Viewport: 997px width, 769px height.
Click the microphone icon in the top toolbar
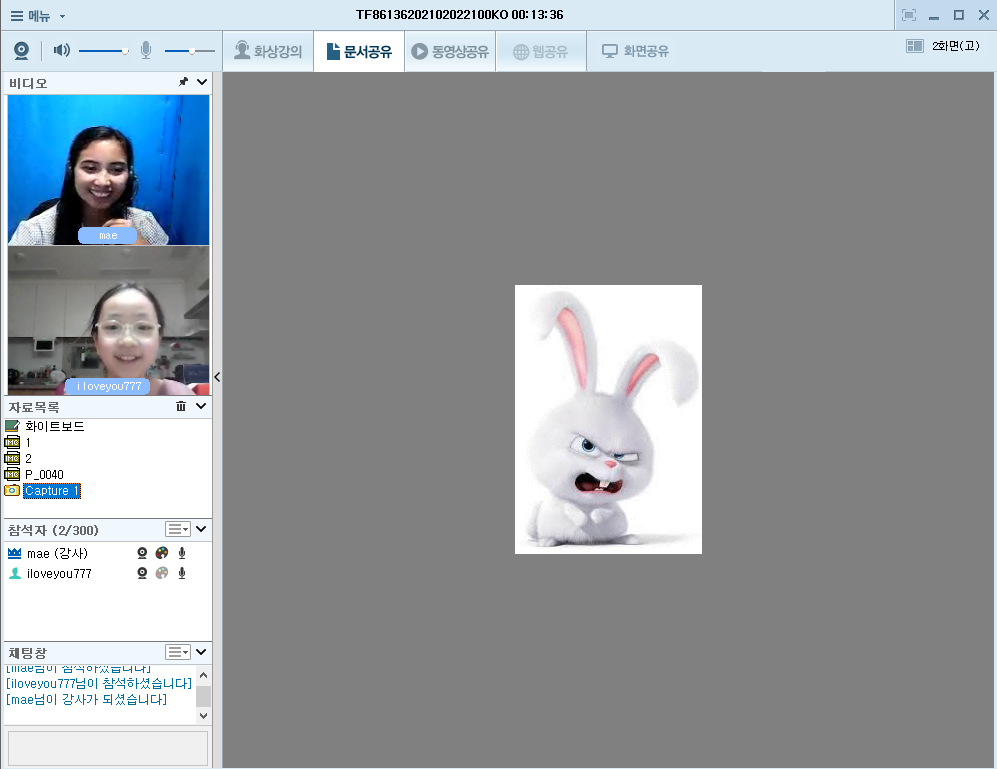tap(146, 50)
